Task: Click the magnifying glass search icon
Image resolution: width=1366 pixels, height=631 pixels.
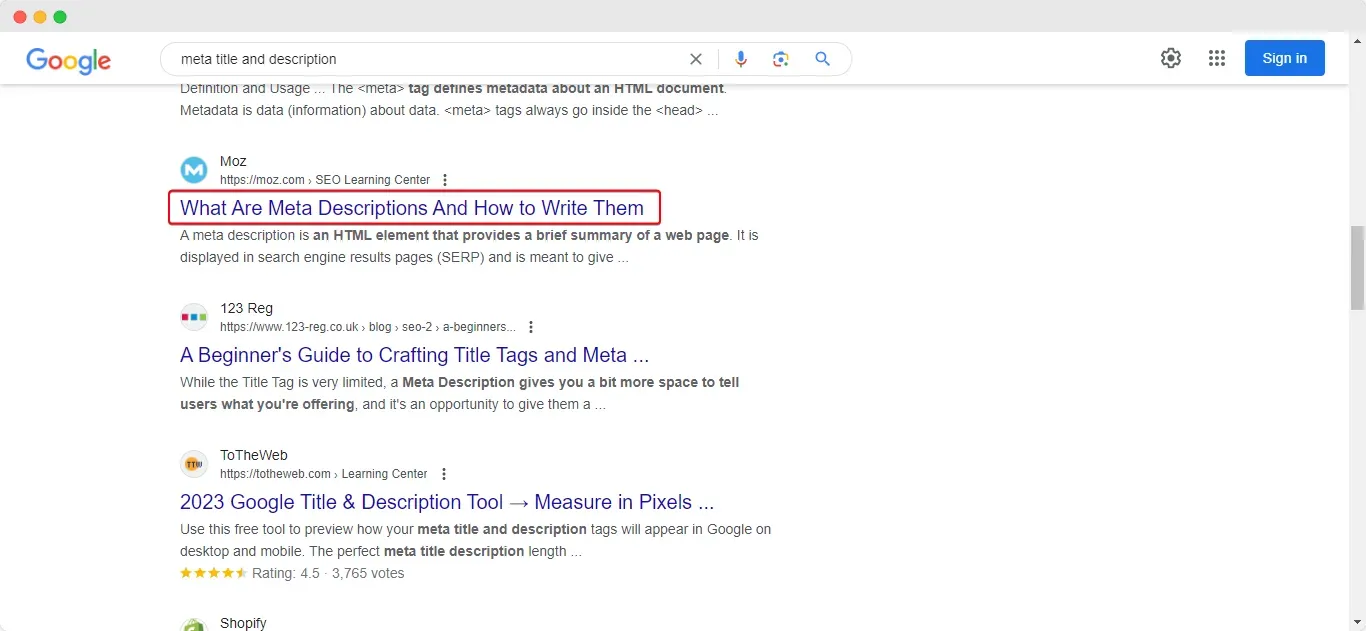Action: click(822, 59)
